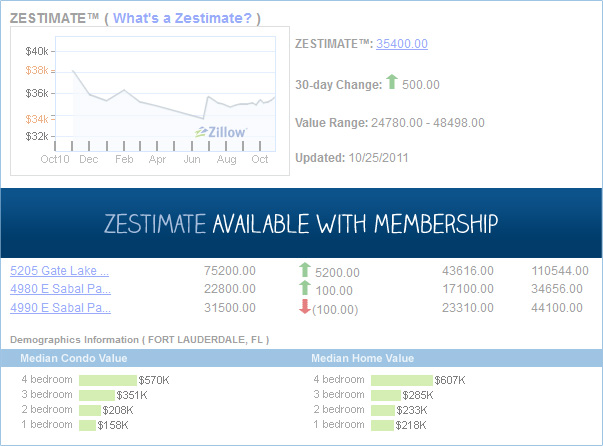603x446 pixels.
Task: Click the value 43616.00 in the table
Action: pyautogui.click(x=468, y=271)
